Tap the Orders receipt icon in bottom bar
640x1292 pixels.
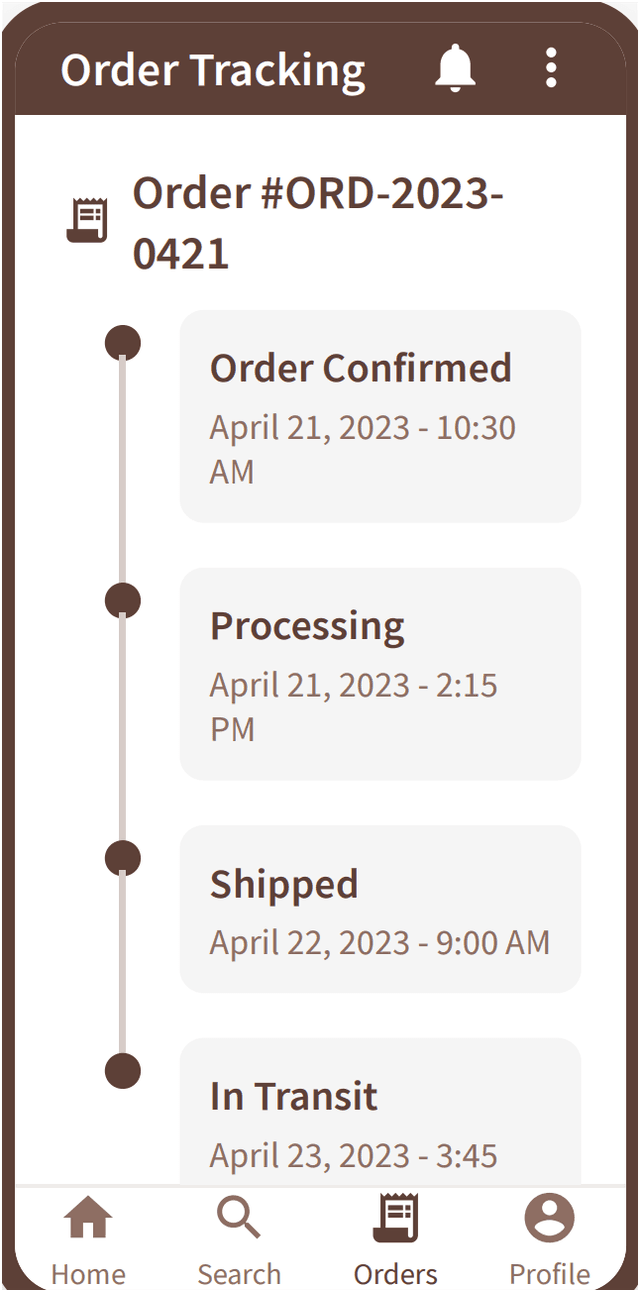coord(396,1219)
